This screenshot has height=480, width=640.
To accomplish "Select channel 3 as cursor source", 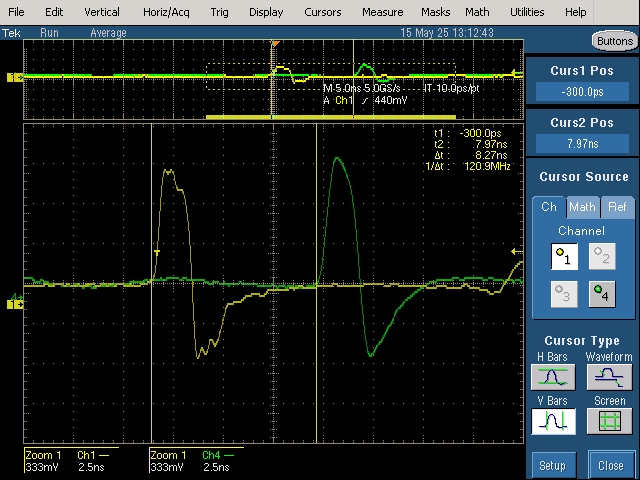I will click(x=564, y=294).
